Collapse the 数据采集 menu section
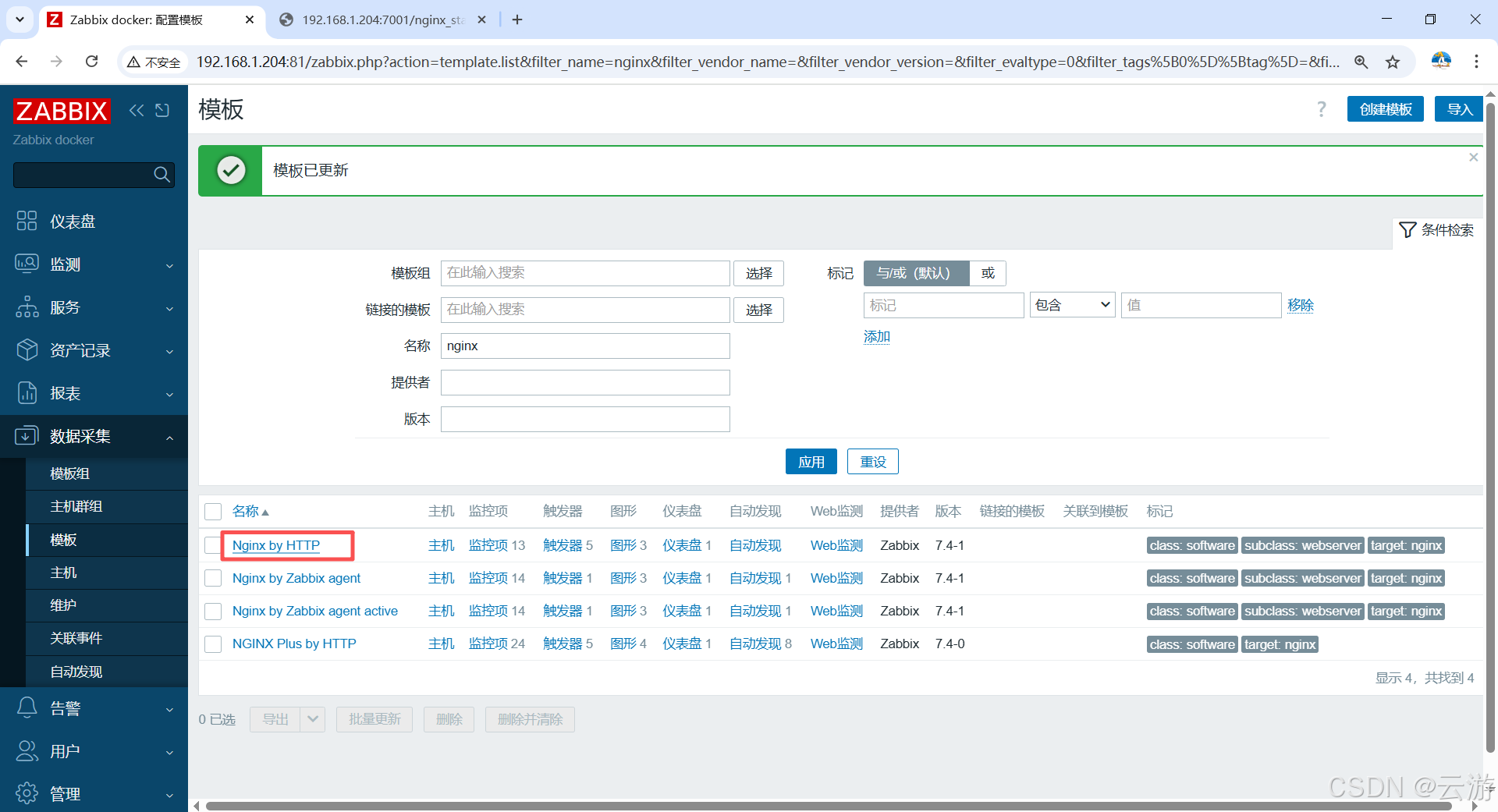This screenshot has width=1498, height=812. (x=169, y=437)
